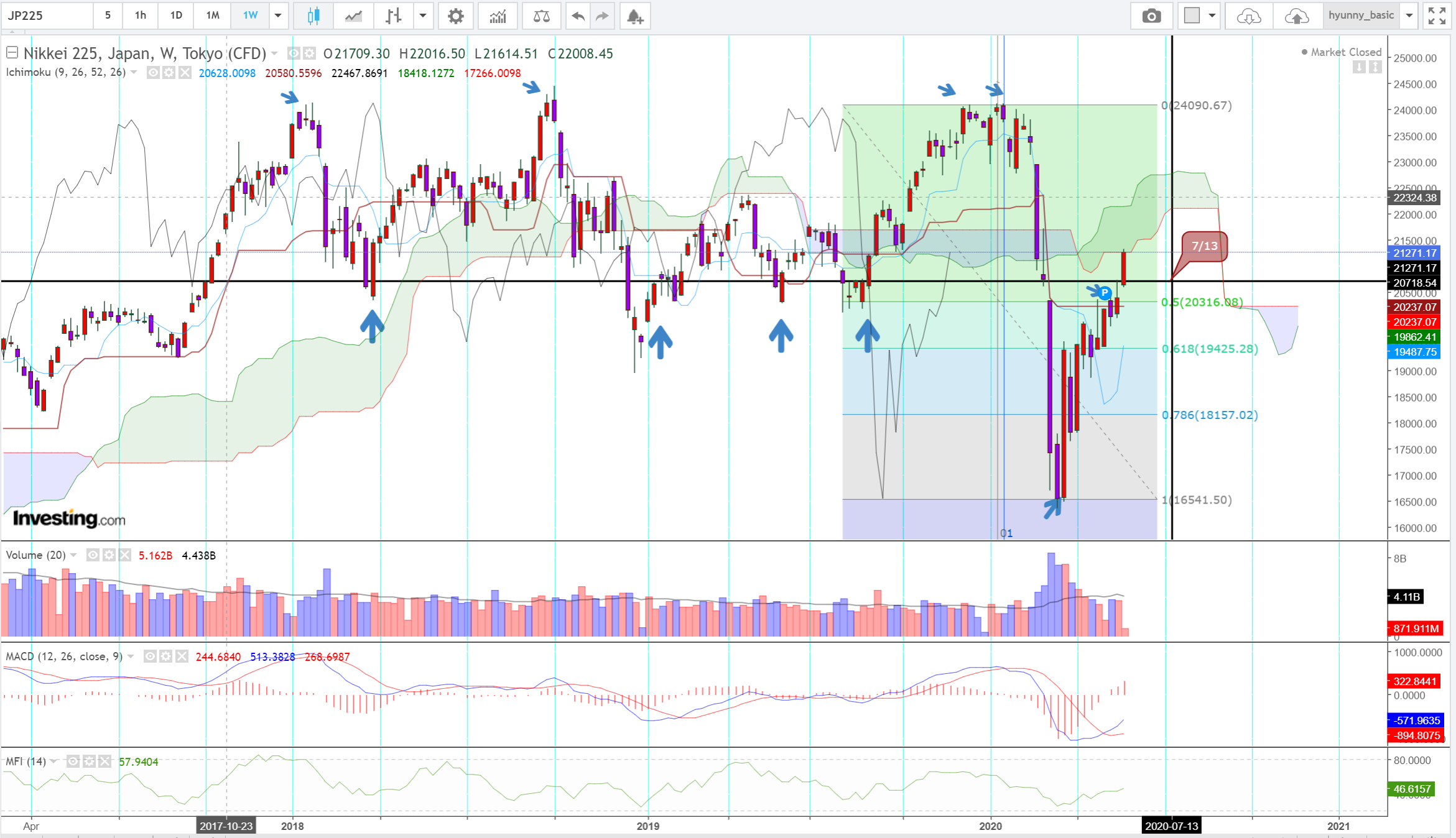
Task: Open the indicators menu
Action: tap(498, 16)
